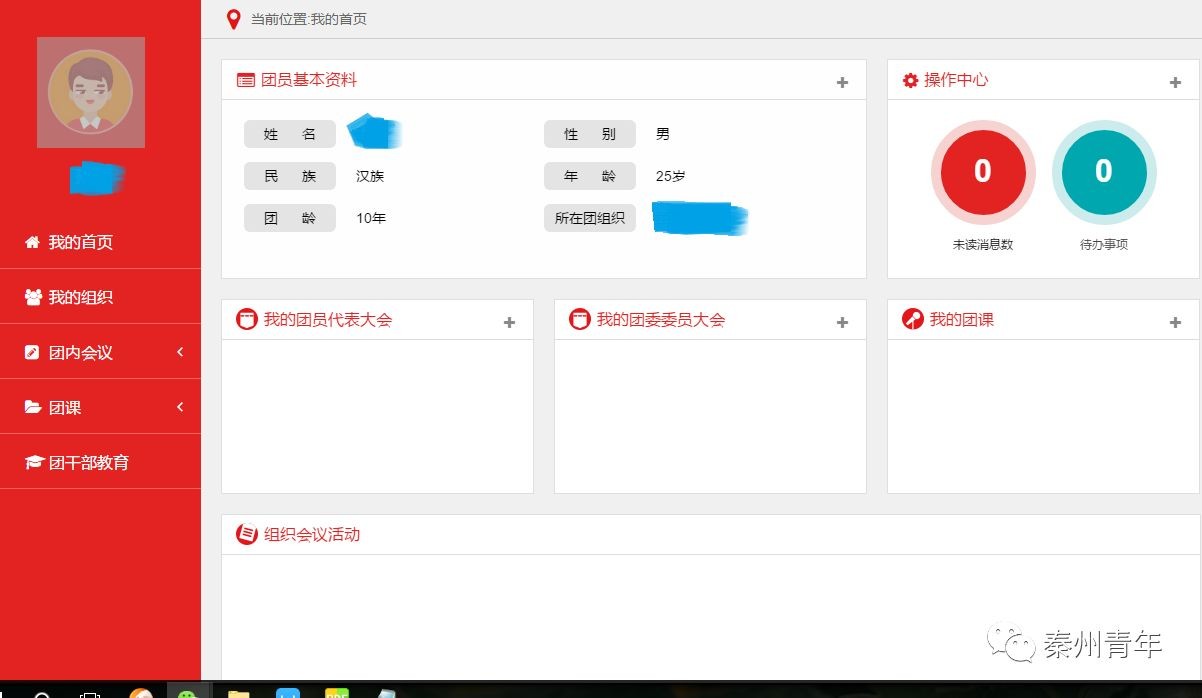Open 我的首页 in the sidebar
This screenshot has width=1202, height=698.
pyautogui.click(x=80, y=242)
